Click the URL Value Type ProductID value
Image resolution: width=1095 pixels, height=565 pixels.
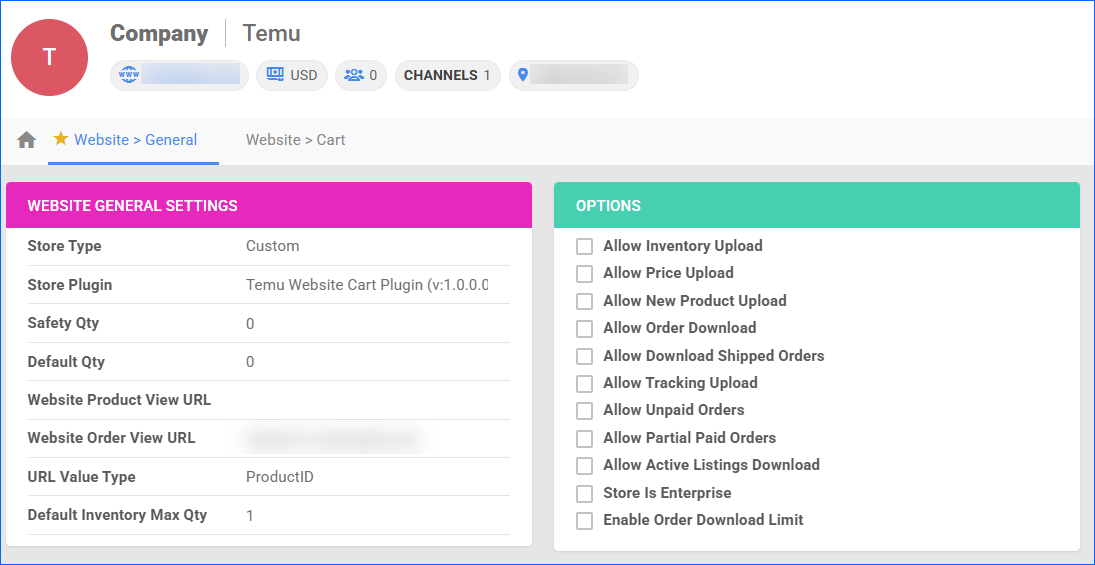pos(280,477)
